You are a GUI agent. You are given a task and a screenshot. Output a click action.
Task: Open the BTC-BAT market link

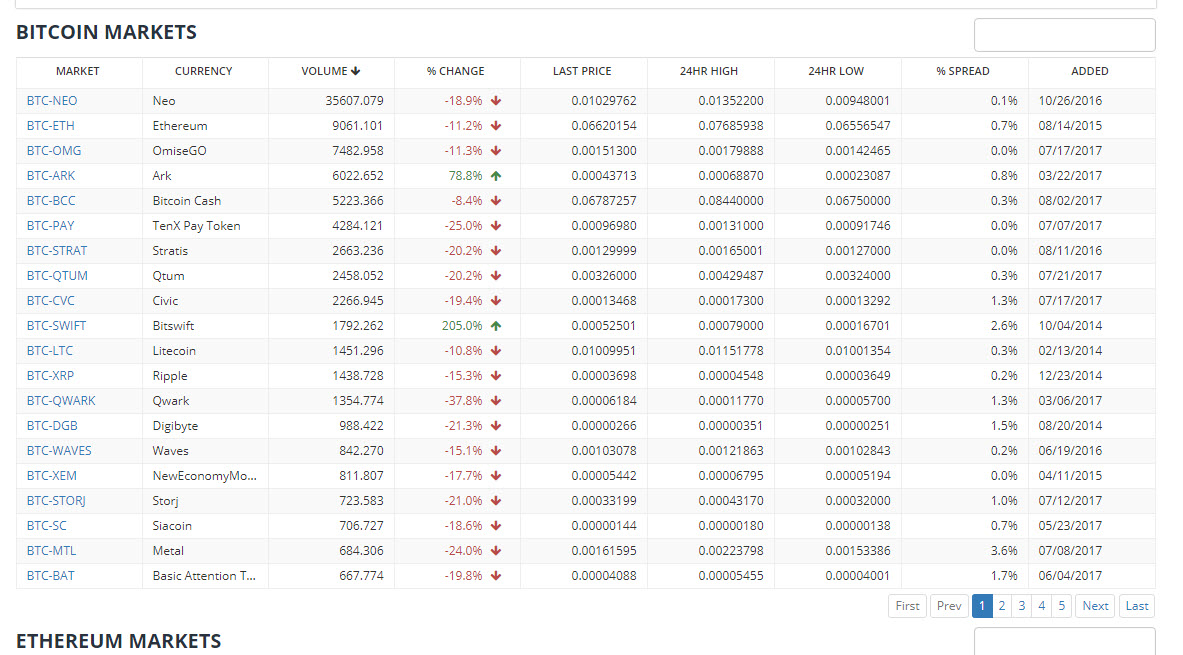pyautogui.click(x=51, y=576)
